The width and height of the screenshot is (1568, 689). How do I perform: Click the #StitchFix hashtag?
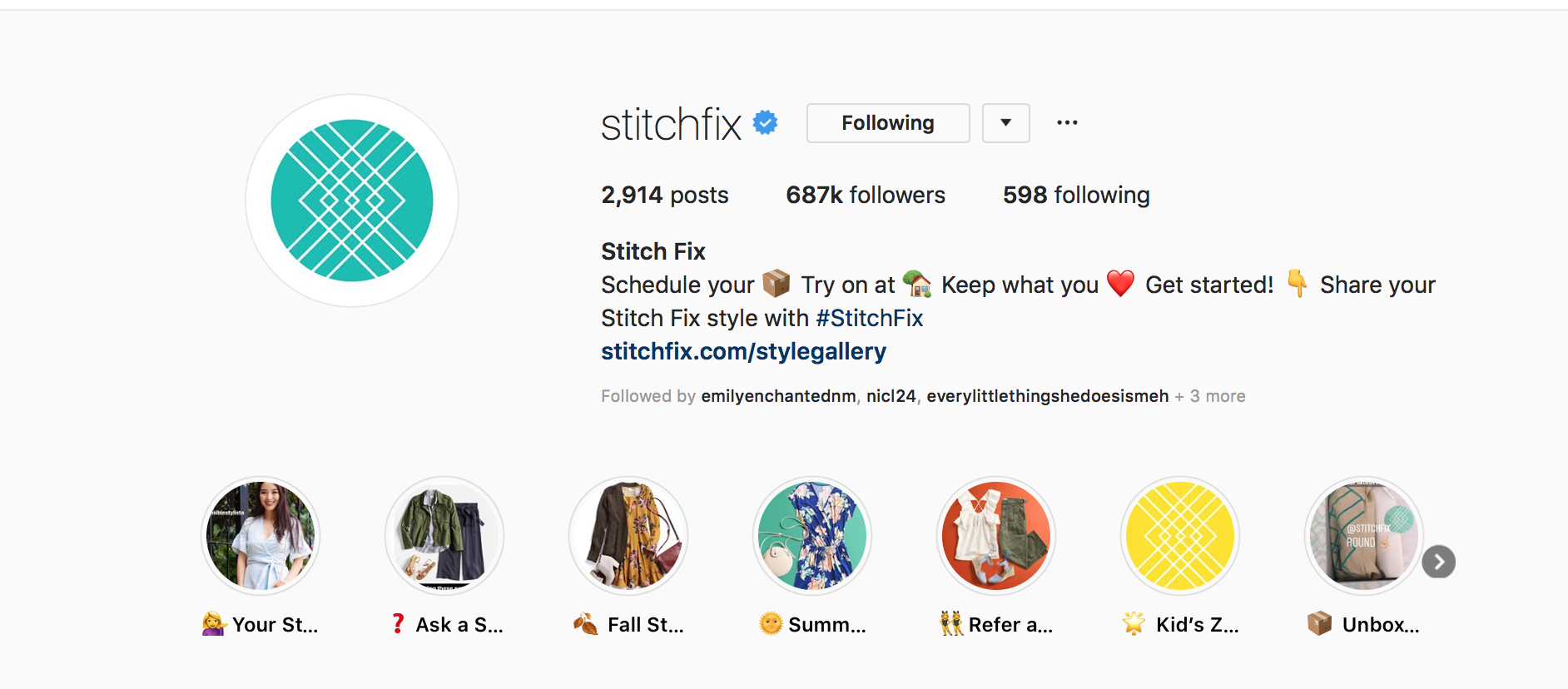(x=870, y=318)
